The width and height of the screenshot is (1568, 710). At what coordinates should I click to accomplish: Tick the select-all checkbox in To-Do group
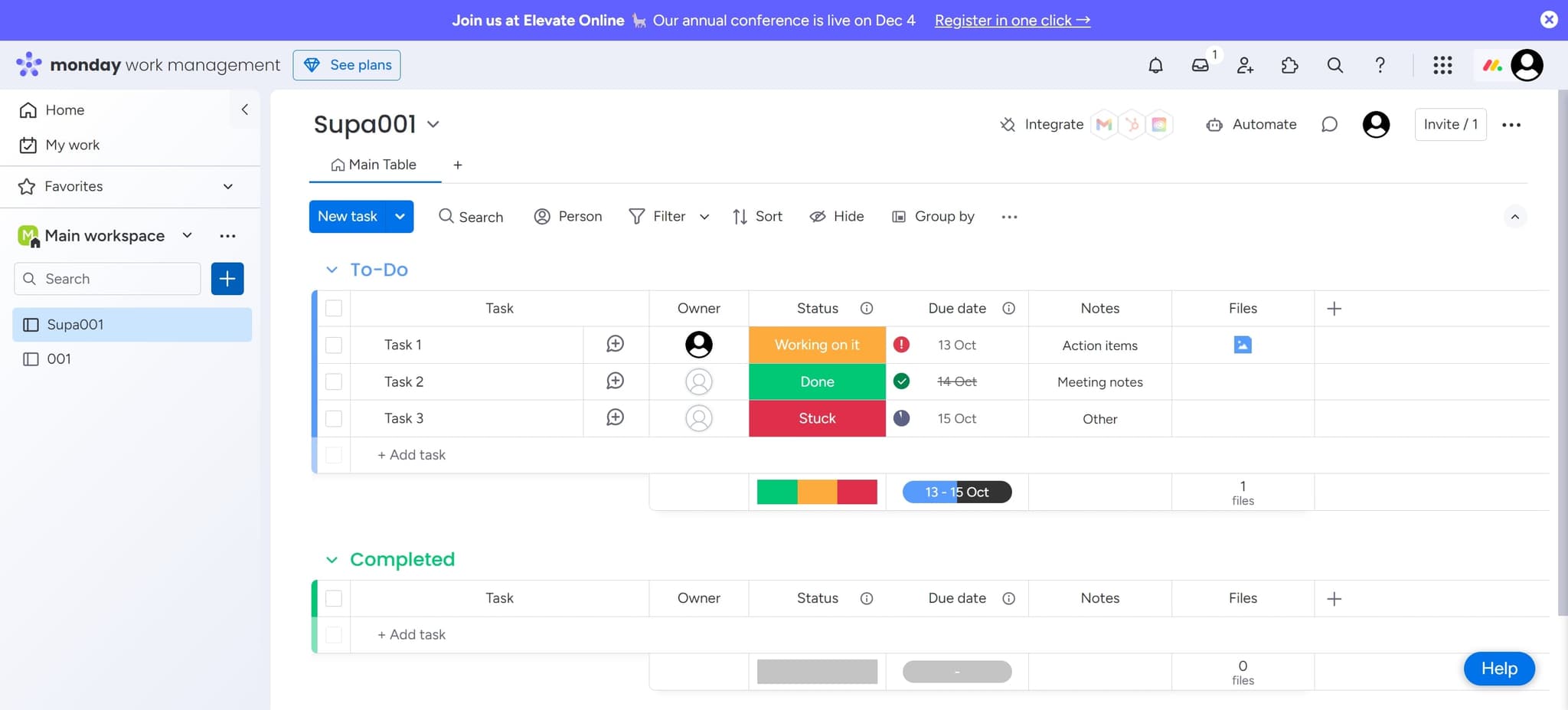coord(335,308)
